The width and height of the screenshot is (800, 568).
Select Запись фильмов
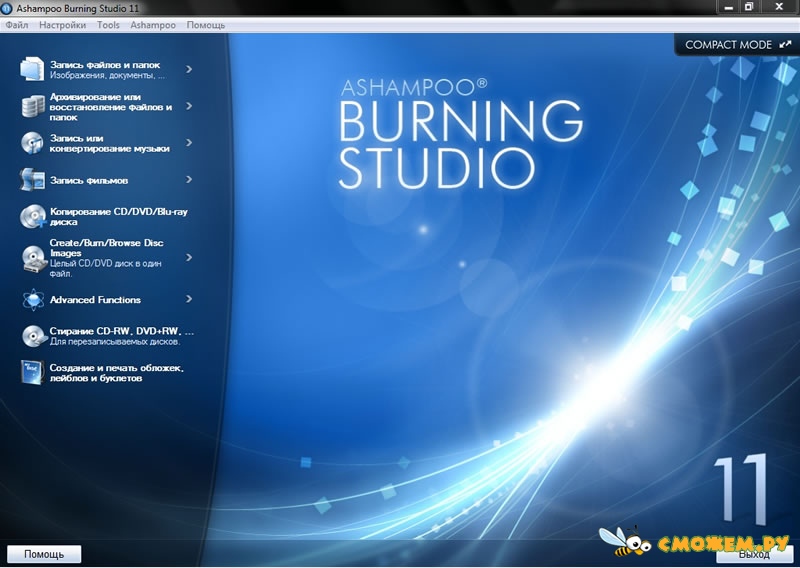pos(89,180)
